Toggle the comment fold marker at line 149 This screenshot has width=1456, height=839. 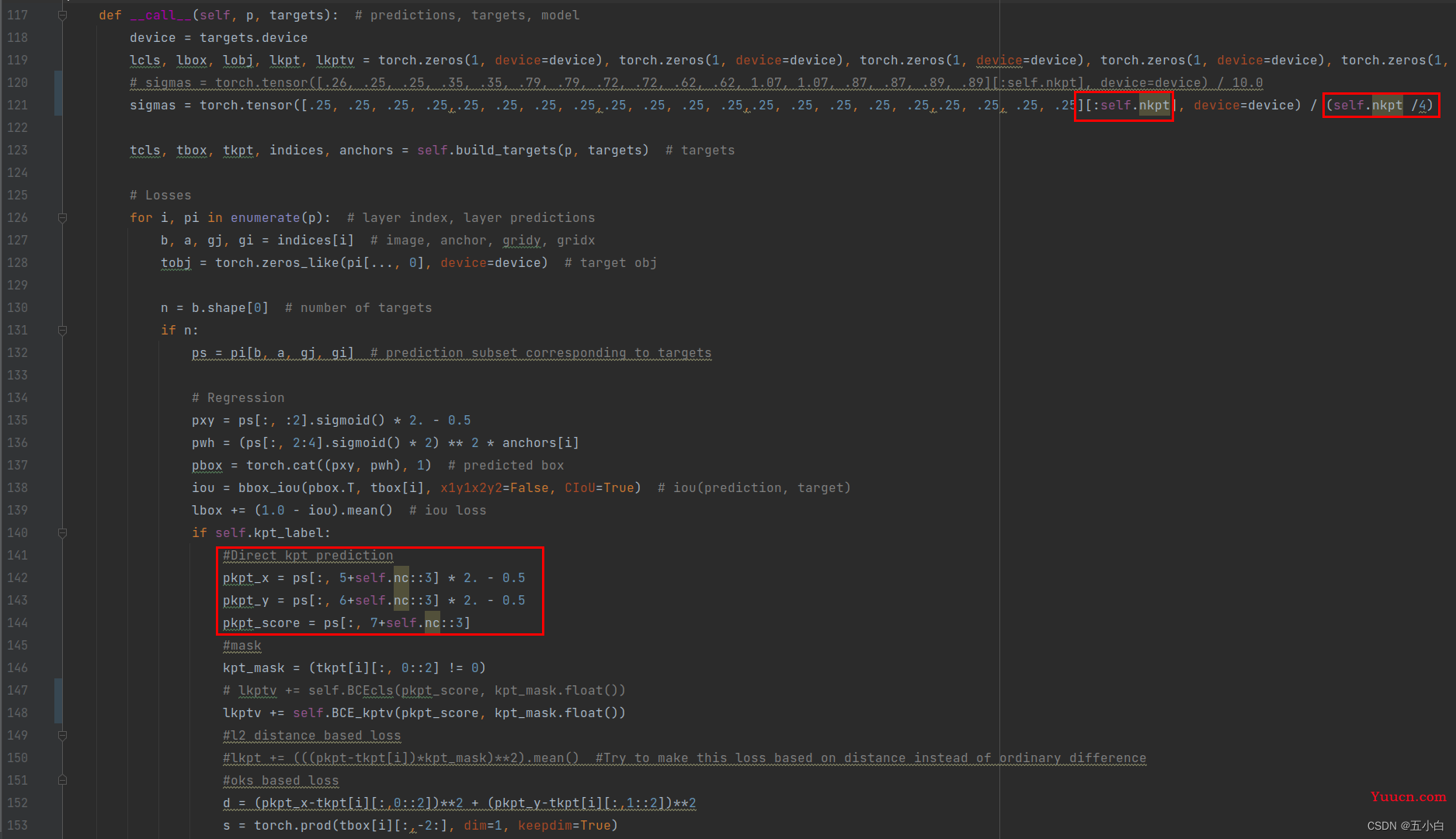[62, 736]
